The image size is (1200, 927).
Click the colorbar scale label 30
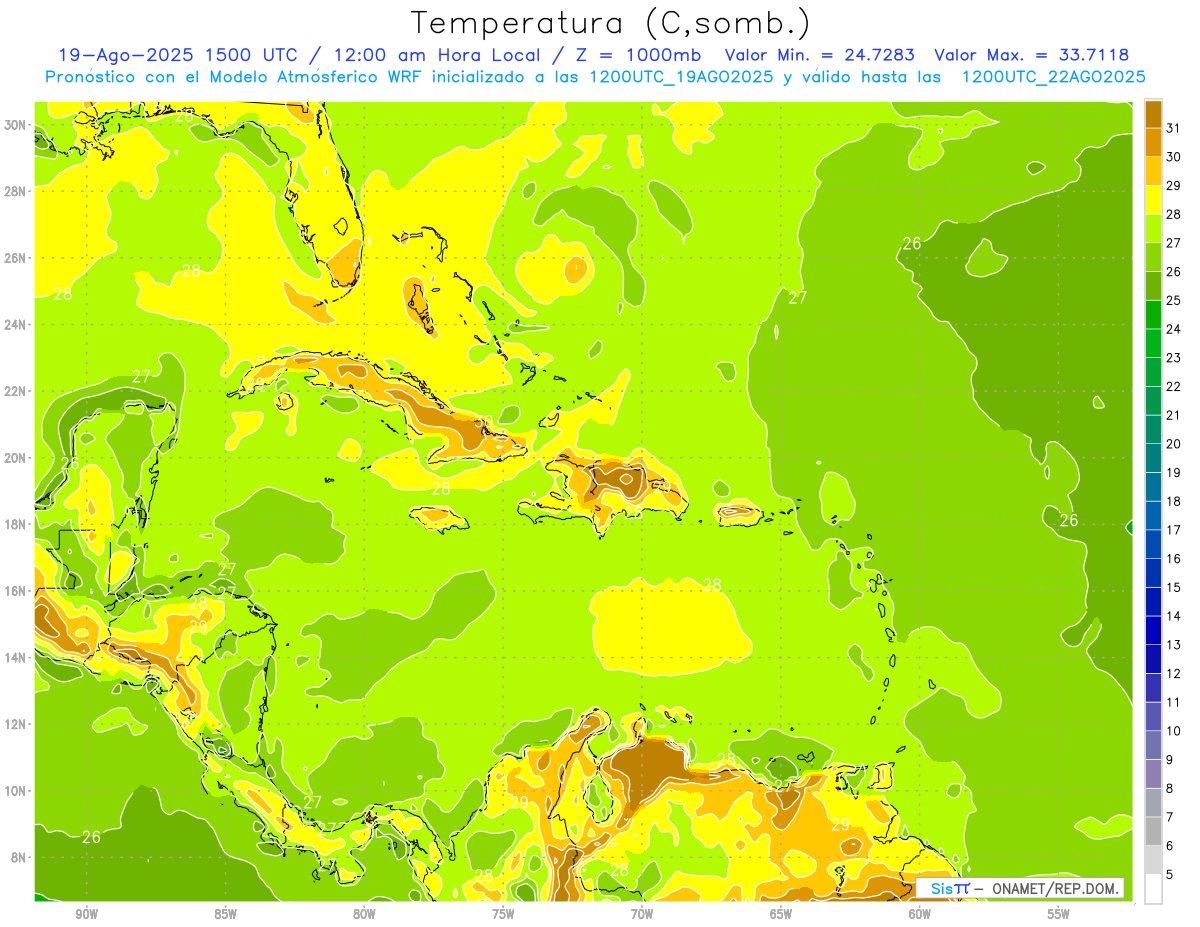pyautogui.click(x=1174, y=157)
